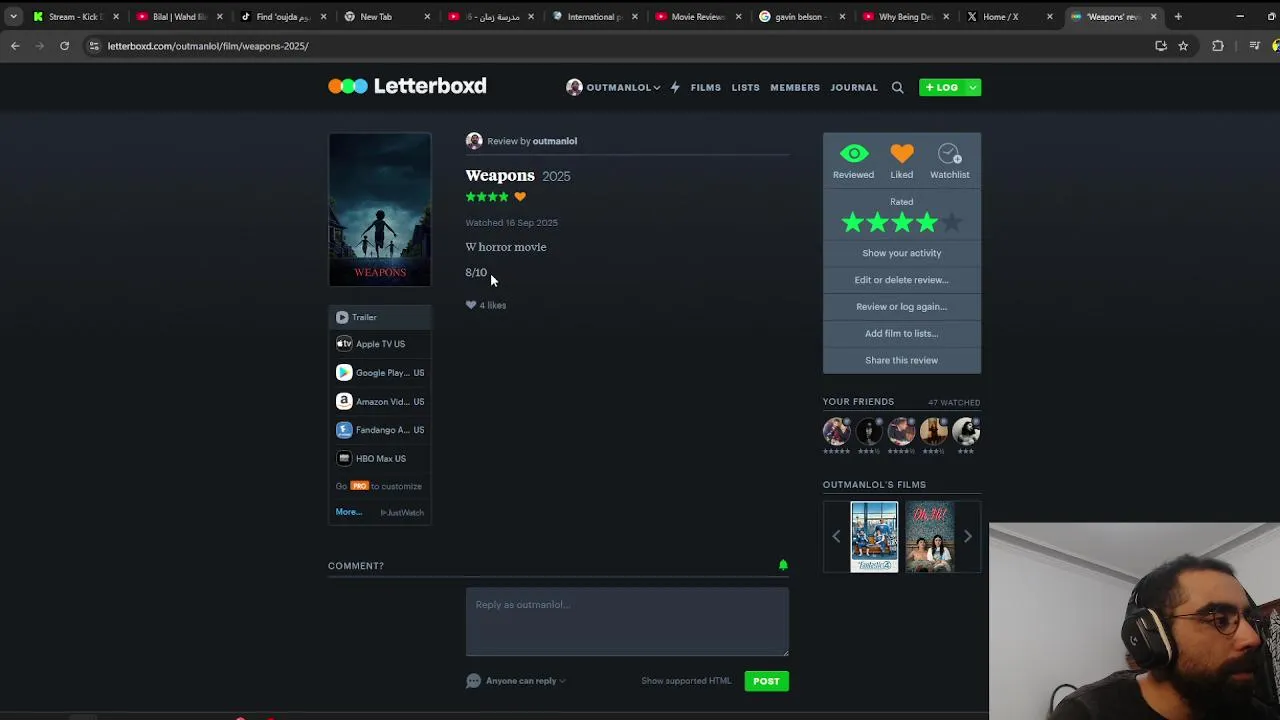
Task: Open the Journal menu item
Action: 854,87
